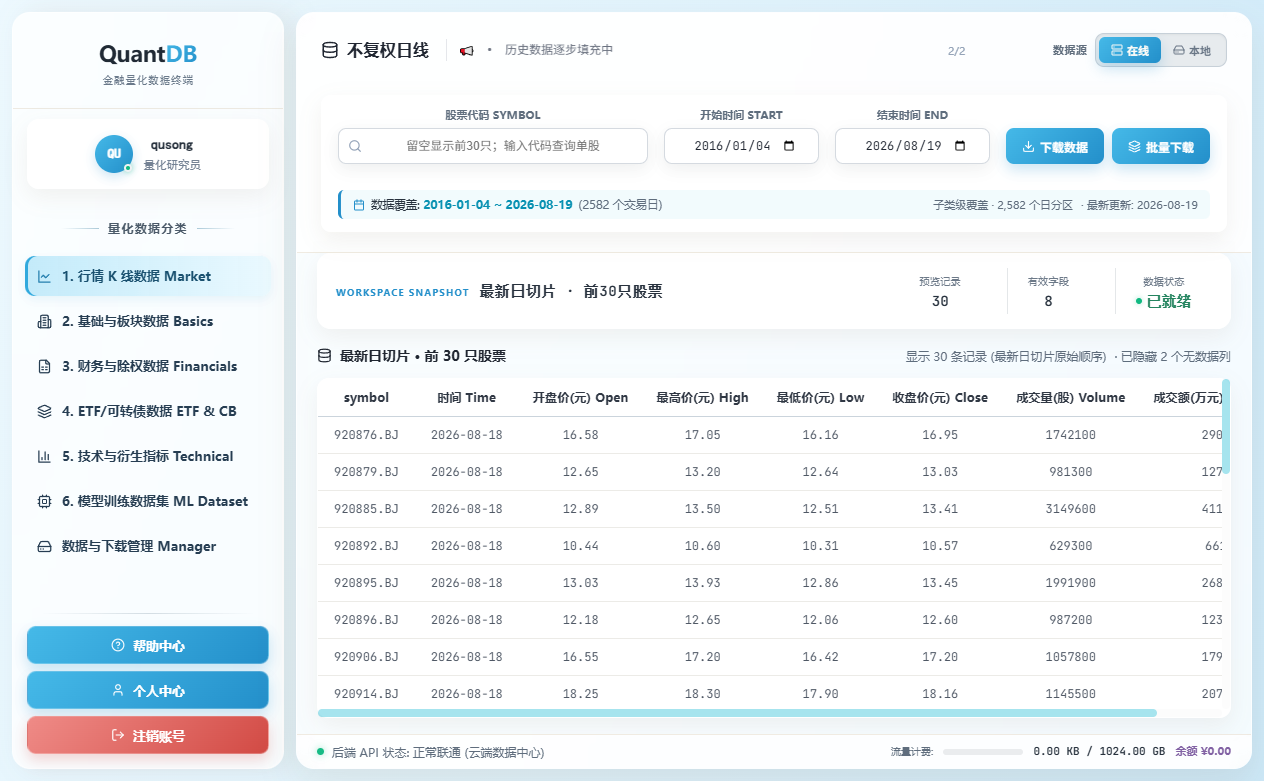Click the bar chart icon of Technical
The height and width of the screenshot is (781, 1264).
[x=44, y=457]
